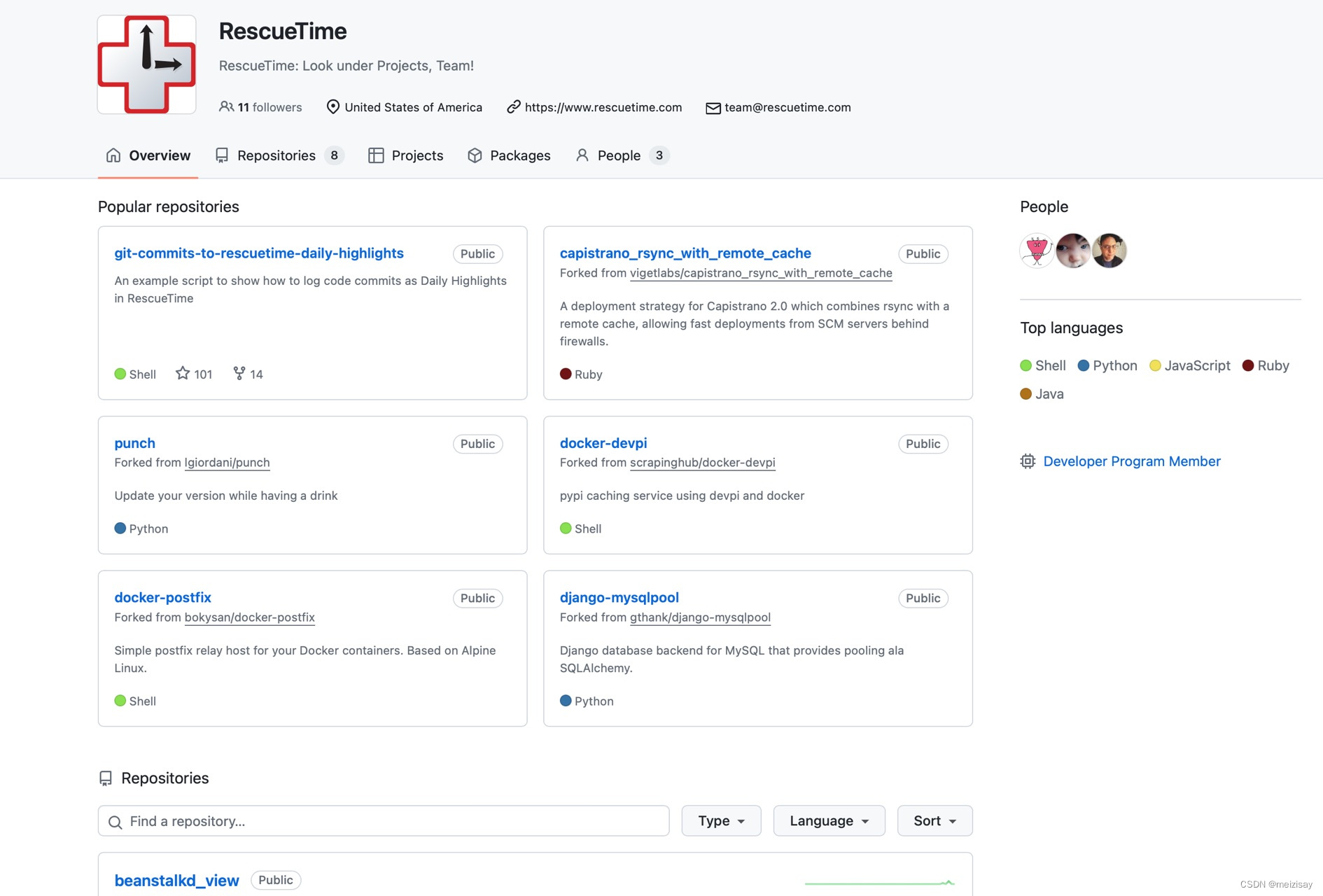Screen dimensions: 1323x896
Task: Click the United States of America location text
Action: coord(414,107)
